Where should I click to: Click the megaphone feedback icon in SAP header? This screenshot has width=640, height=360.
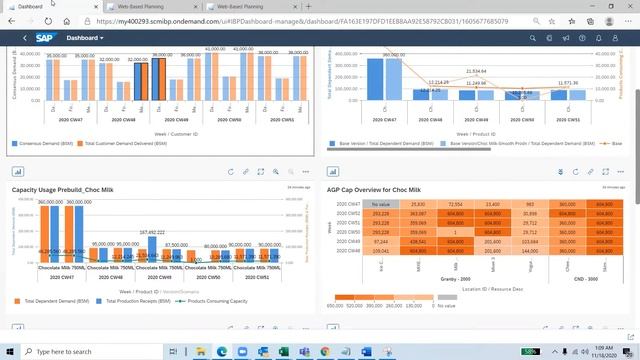click(566, 38)
